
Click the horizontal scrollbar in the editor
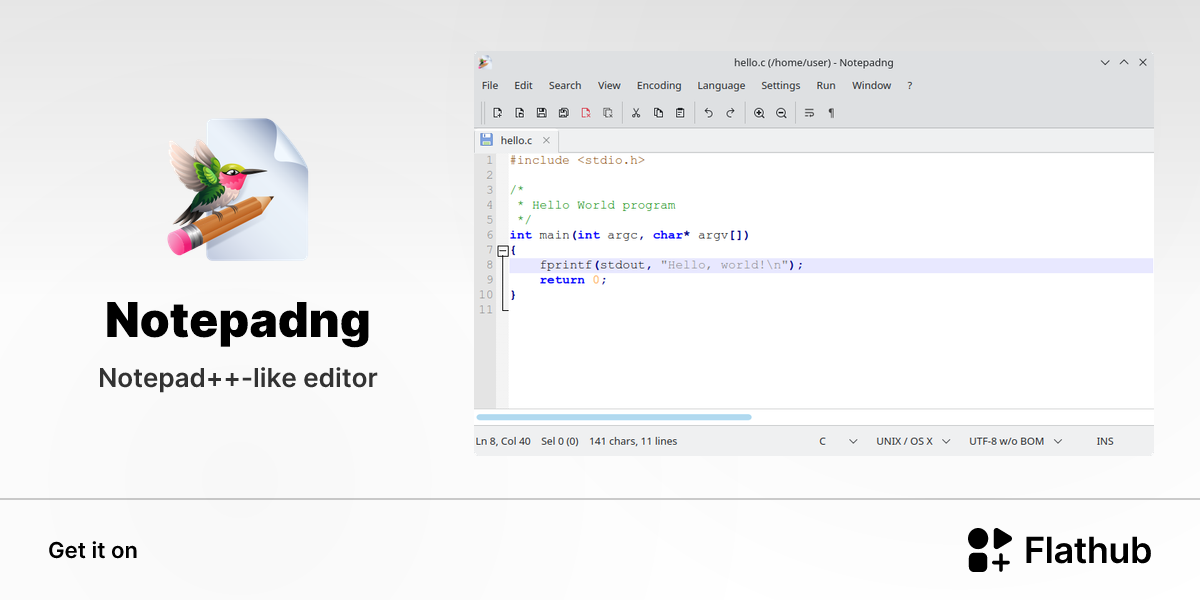(614, 417)
